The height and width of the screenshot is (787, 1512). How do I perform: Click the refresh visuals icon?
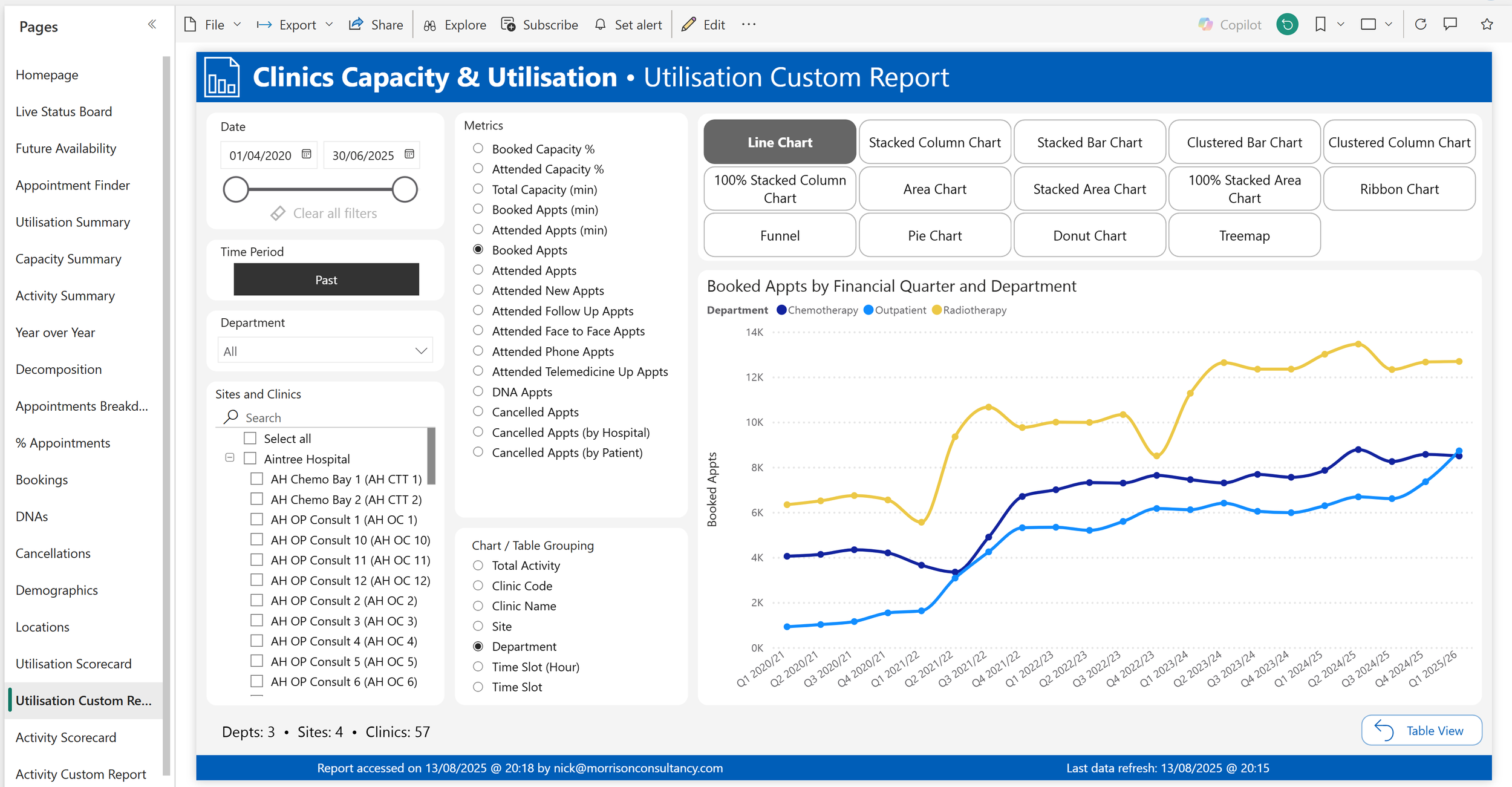[1421, 24]
